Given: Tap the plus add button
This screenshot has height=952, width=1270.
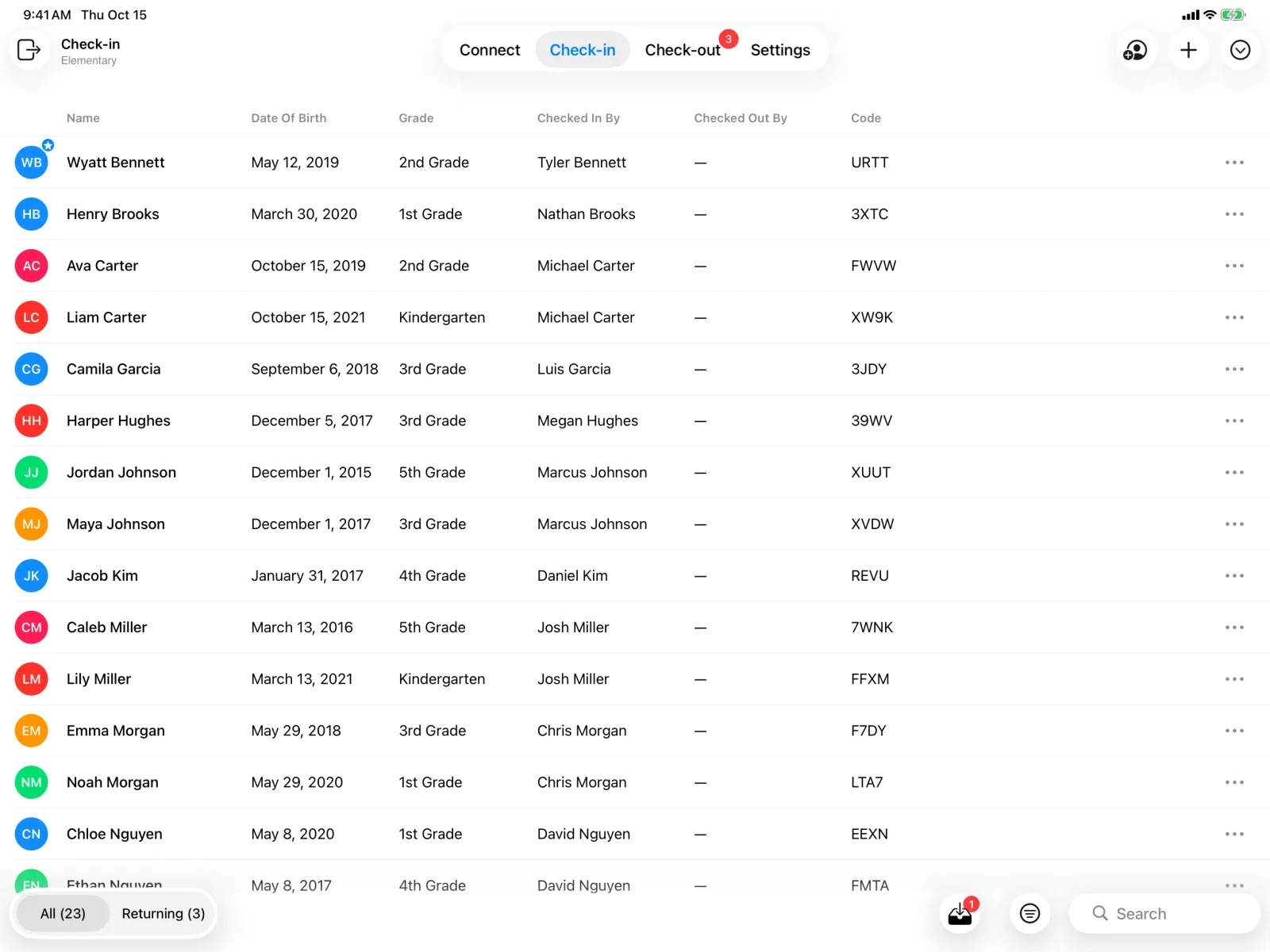Looking at the screenshot, I should click(x=1188, y=50).
